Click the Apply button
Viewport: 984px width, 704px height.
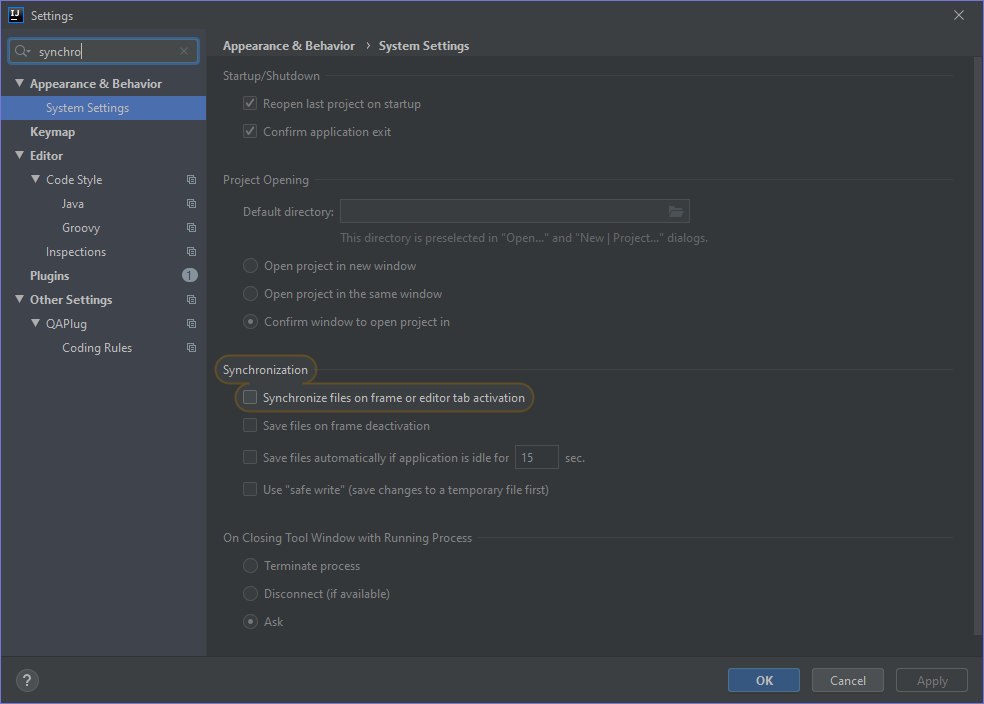(x=932, y=680)
